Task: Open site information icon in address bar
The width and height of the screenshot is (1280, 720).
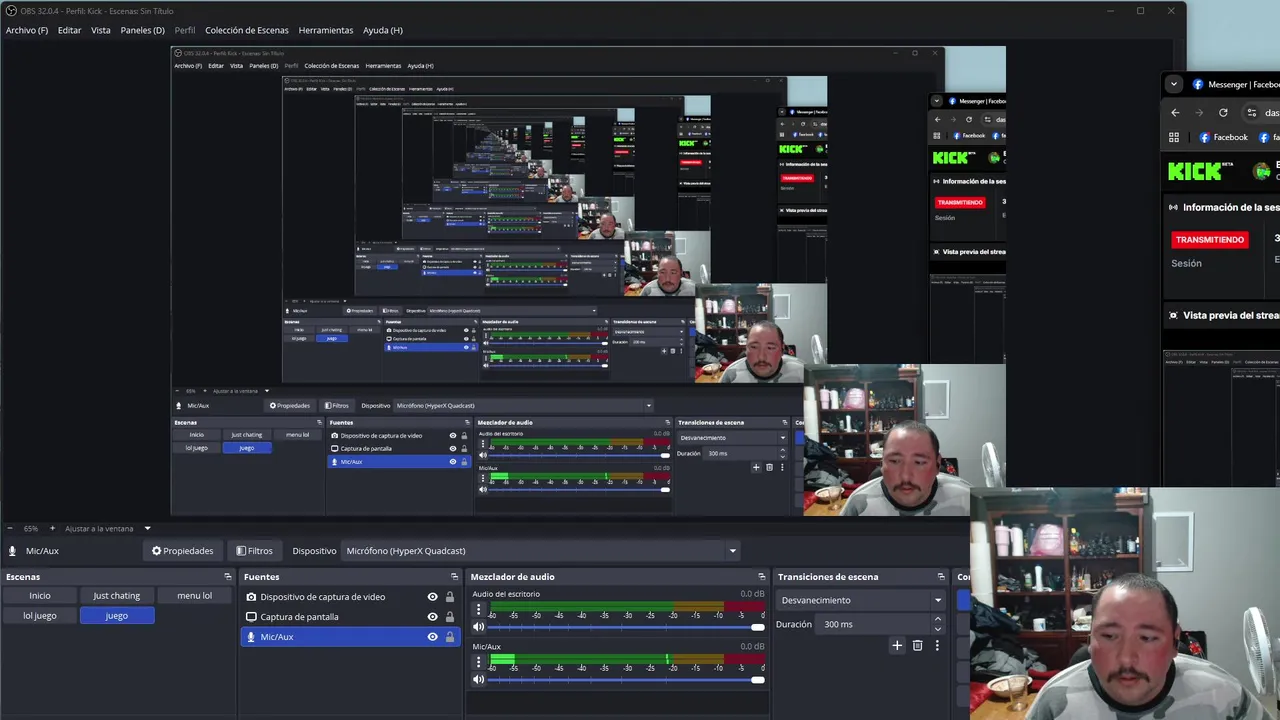Action: [1251, 113]
